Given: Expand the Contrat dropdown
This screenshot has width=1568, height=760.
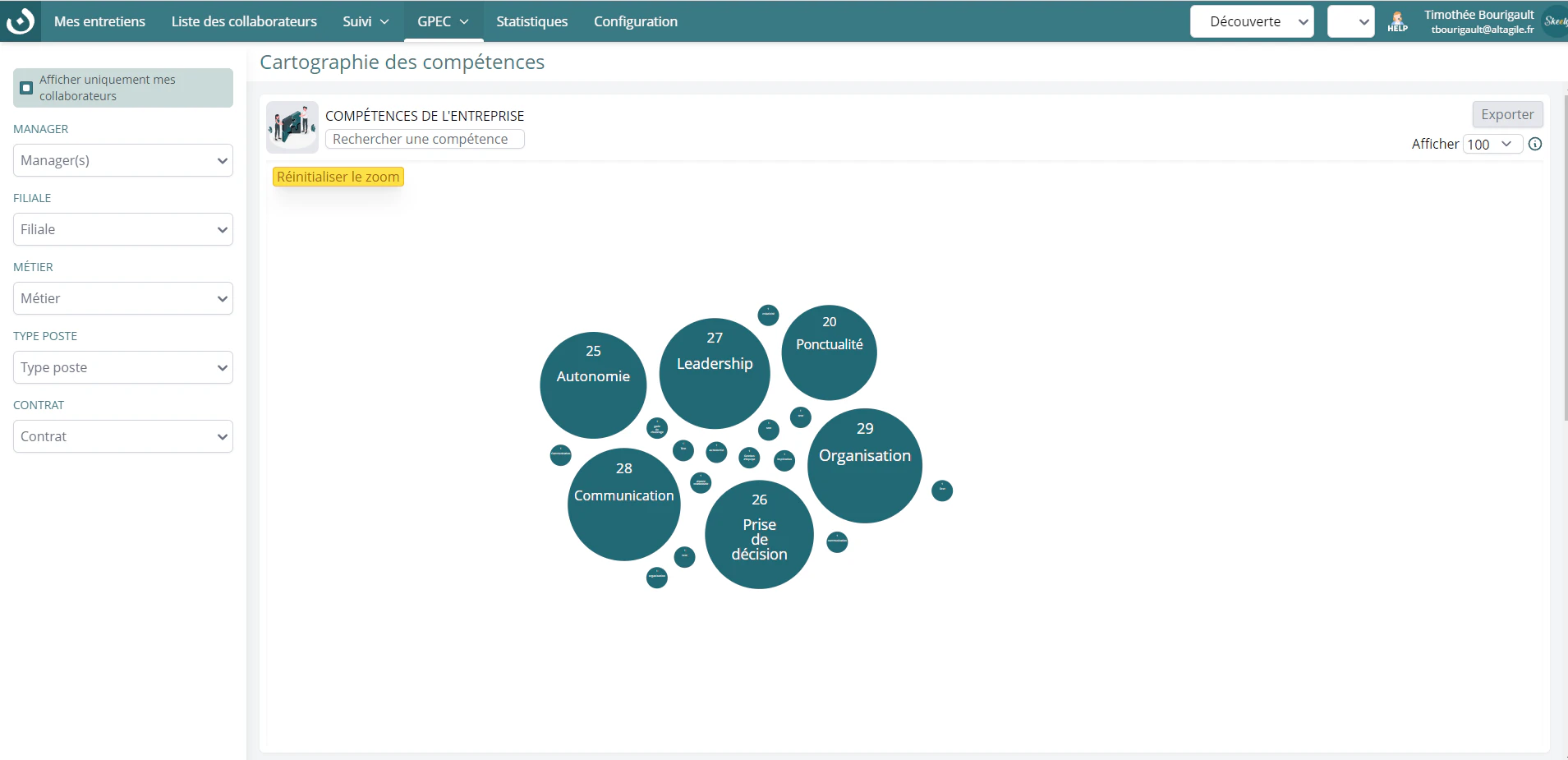Looking at the screenshot, I should point(123,436).
